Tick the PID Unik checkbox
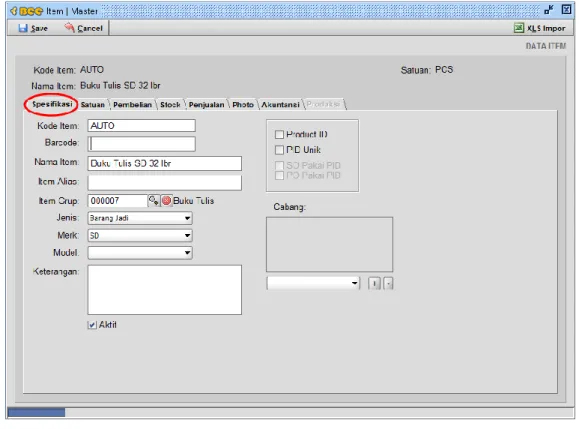The width and height of the screenshot is (579, 429). [279, 150]
